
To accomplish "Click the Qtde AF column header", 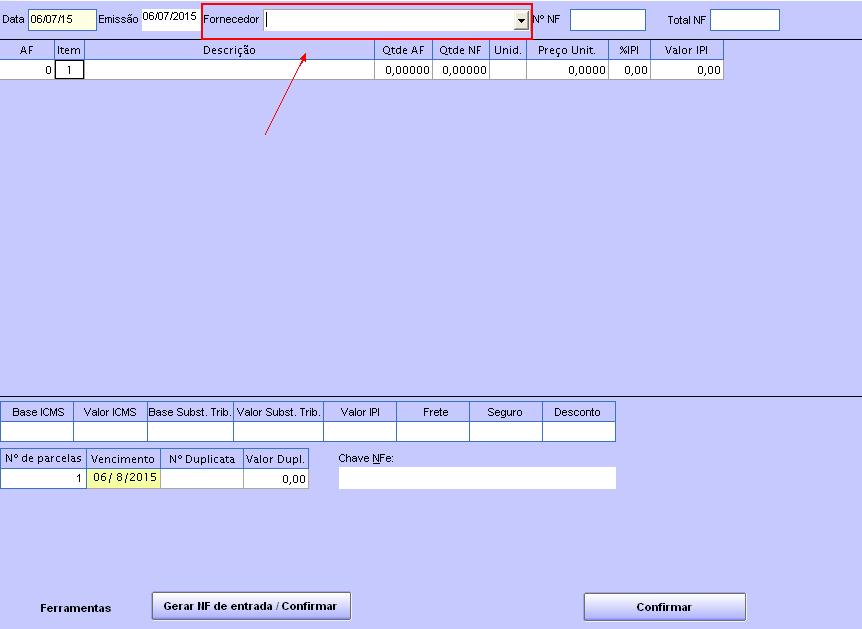I will click(404, 50).
